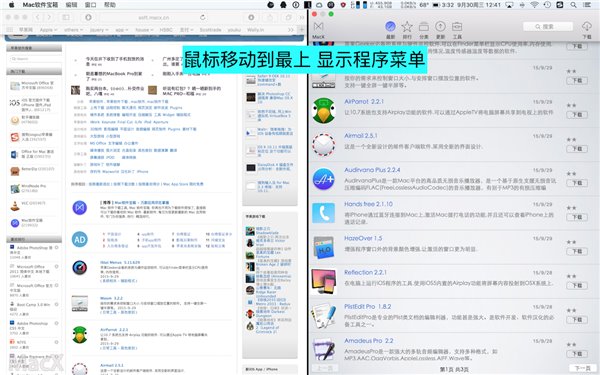Reload the page in Safari address bar
The image size is (600, 375).
coord(202,17)
